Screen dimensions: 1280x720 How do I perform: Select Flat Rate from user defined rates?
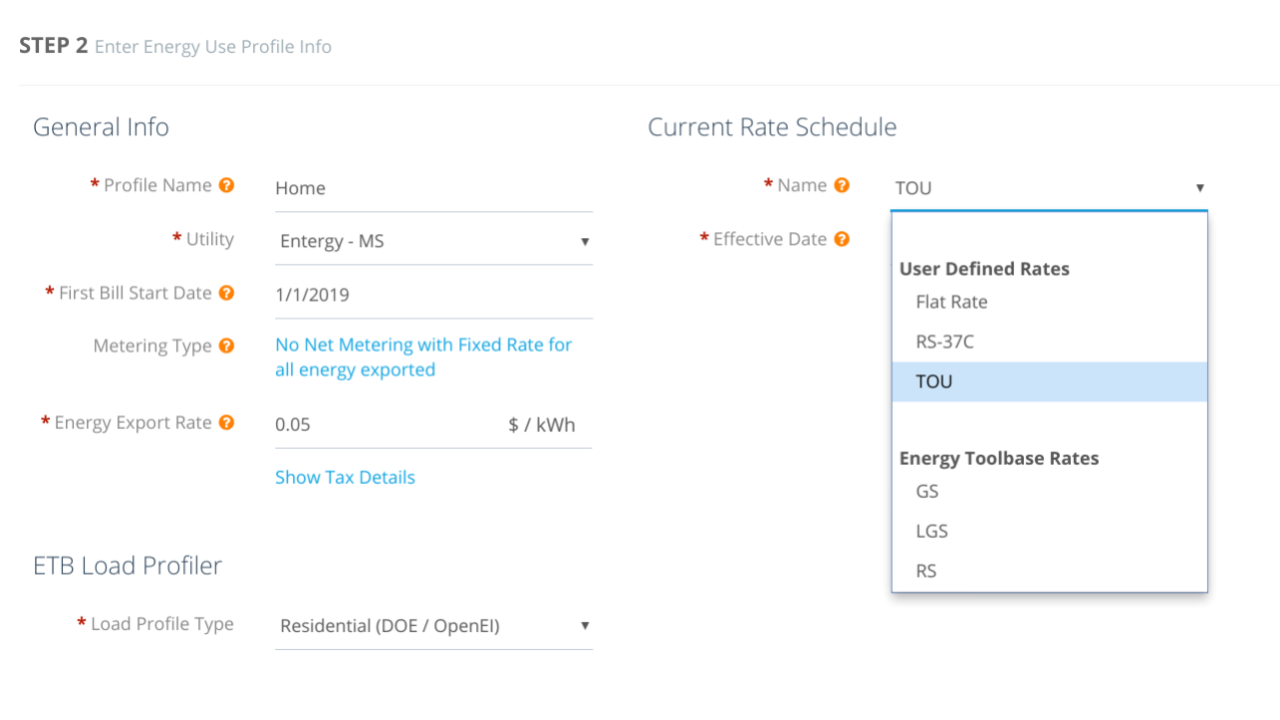tap(951, 302)
